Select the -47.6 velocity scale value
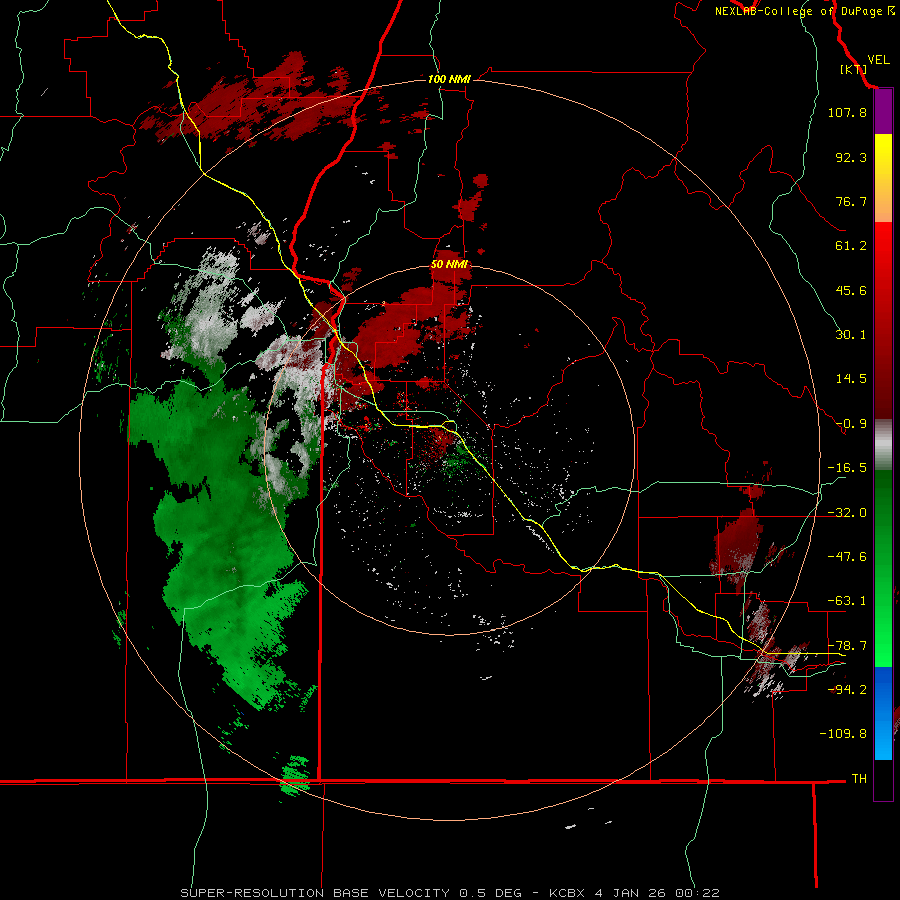The height and width of the screenshot is (900, 900). [x=847, y=557]
